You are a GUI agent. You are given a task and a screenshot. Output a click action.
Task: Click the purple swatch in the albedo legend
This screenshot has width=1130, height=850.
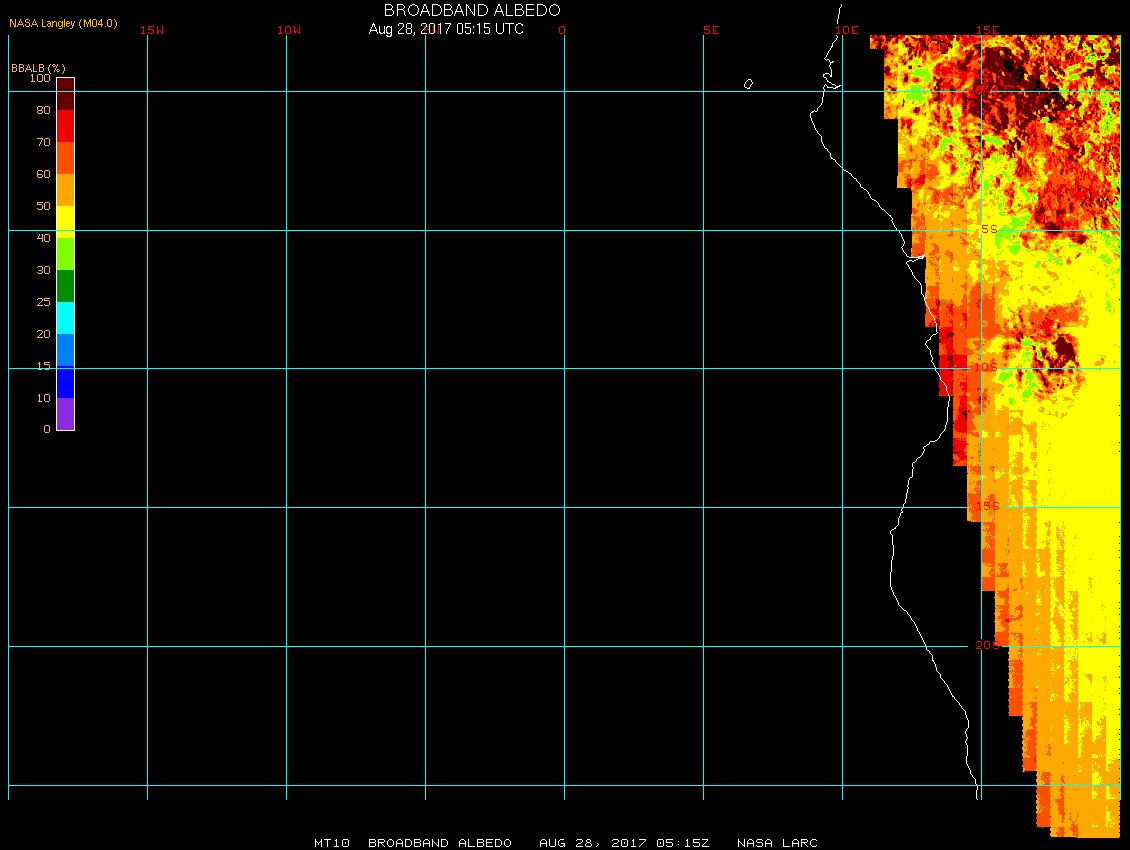(65, 414)
